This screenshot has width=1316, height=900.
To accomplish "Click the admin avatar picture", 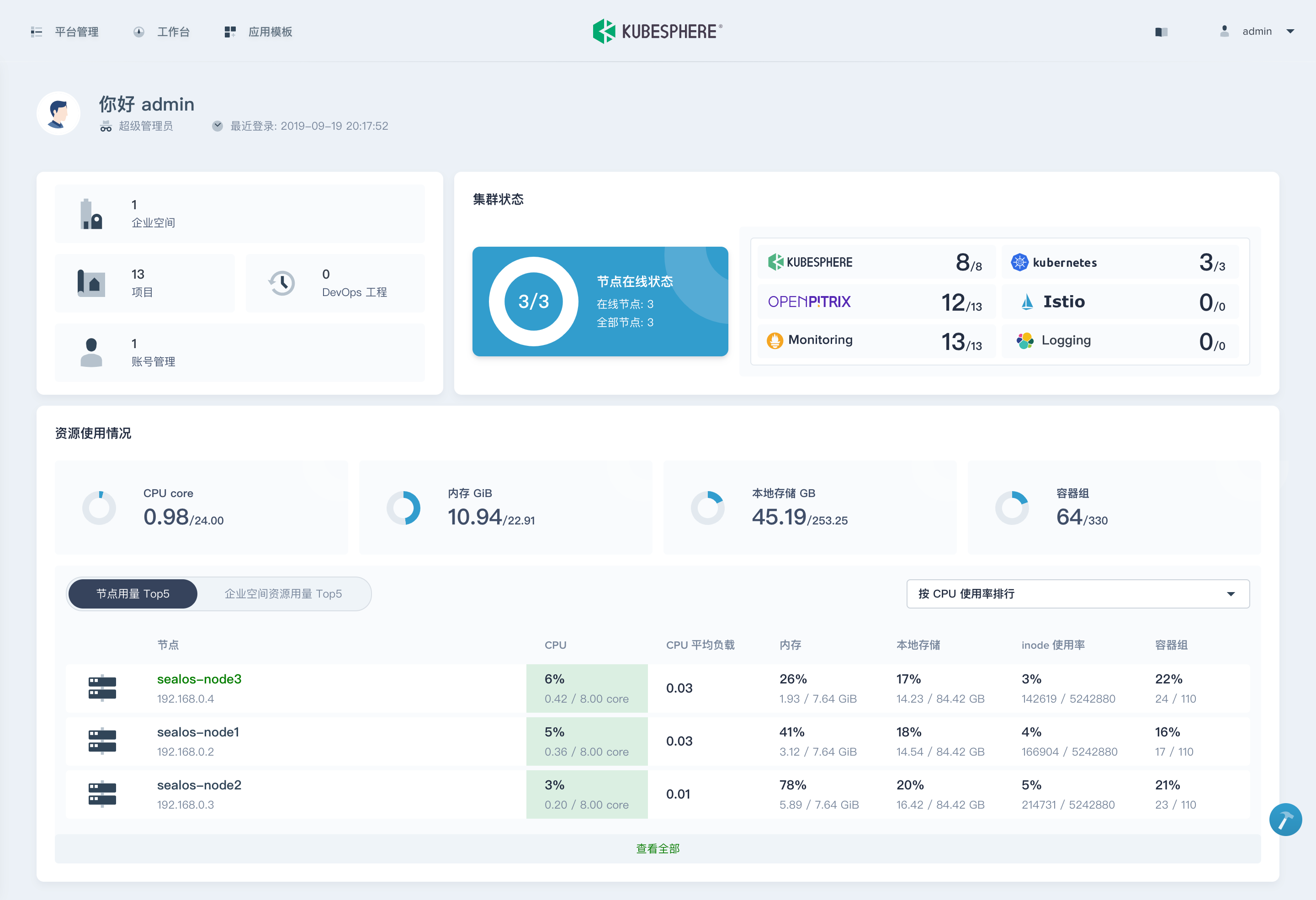I will tap(58, 113).
